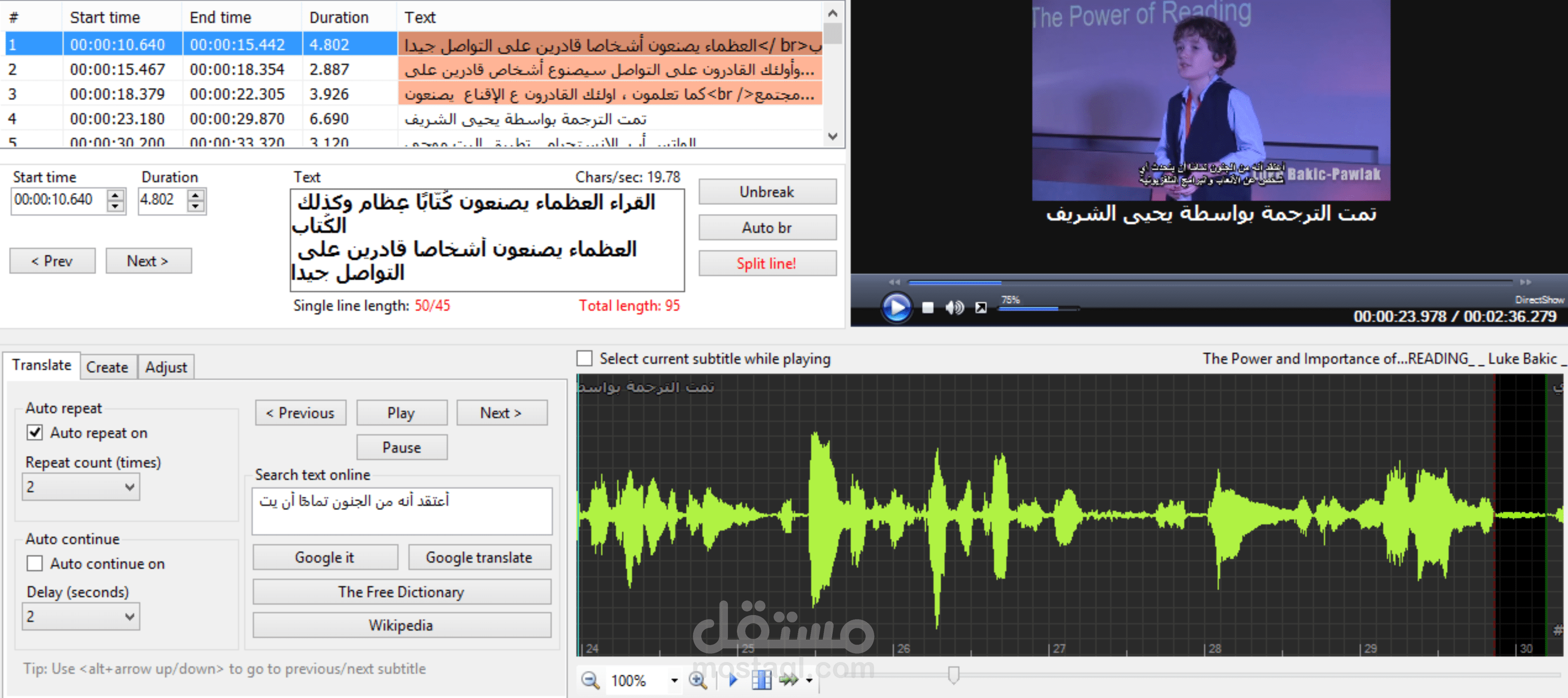Click green double-arrow waveform icon
The height and width of the screenshot is (698, 1568).
click(788, 680)
